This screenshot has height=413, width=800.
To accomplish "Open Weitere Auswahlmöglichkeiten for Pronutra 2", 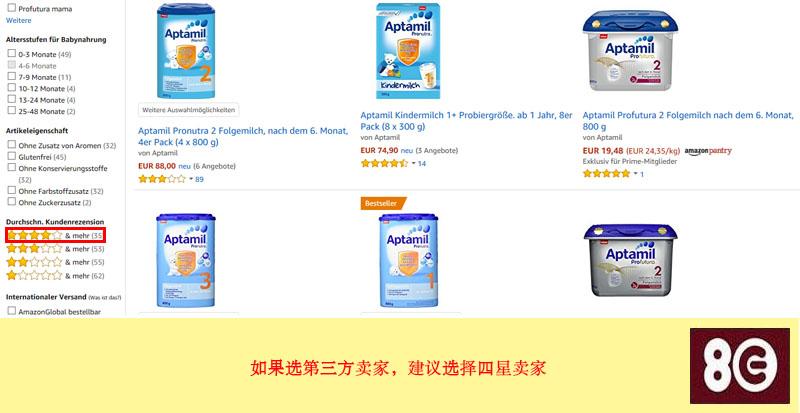I will (x=188, y=110).
